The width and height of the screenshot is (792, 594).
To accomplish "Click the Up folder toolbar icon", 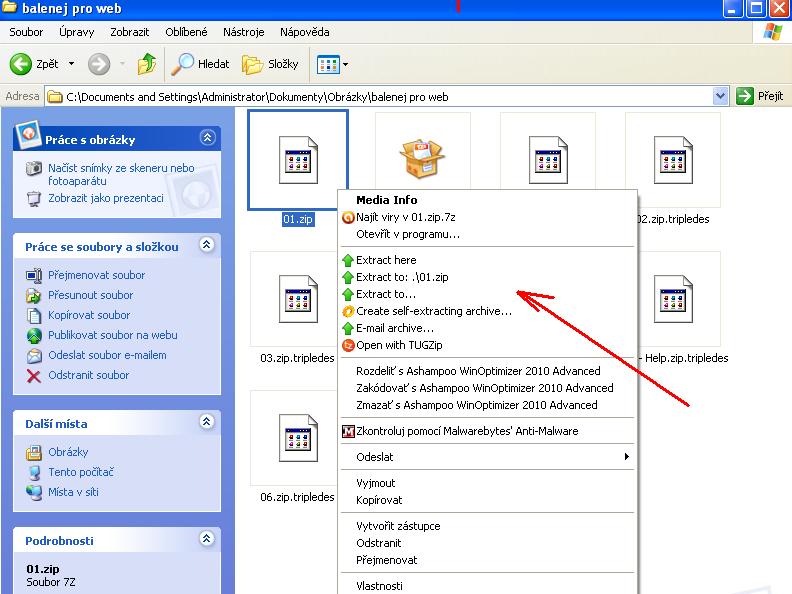I will point(147,64).
